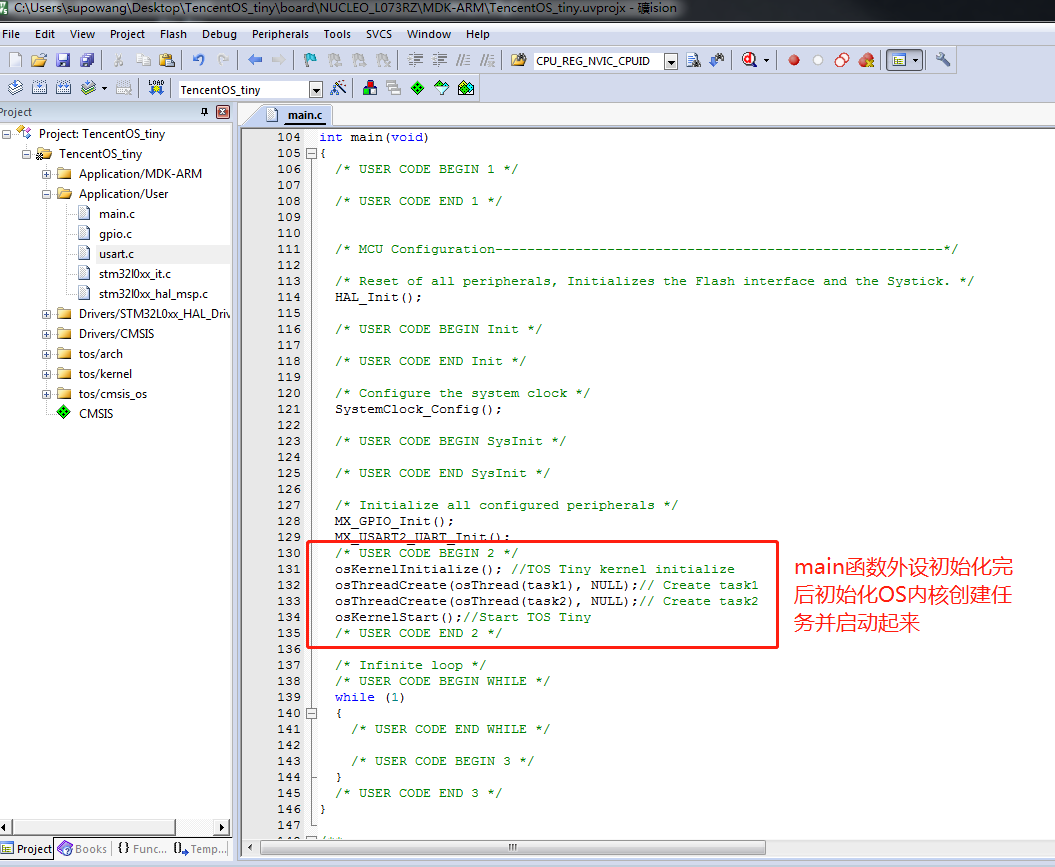
Task: Collapse the main function fold marker at line 105
Action: (x=310, y=153)
